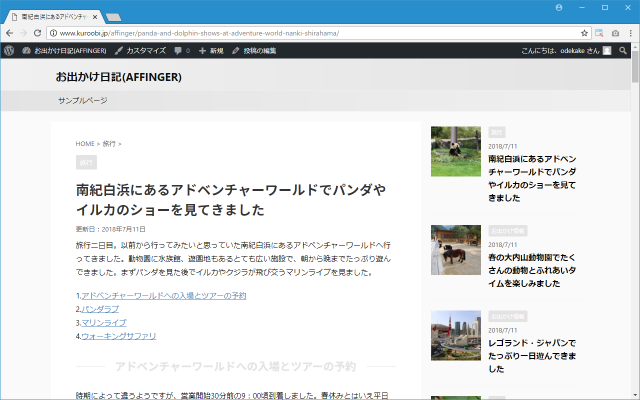
Task: Click the admin bar search magnifier
Action: click(622, 51)
